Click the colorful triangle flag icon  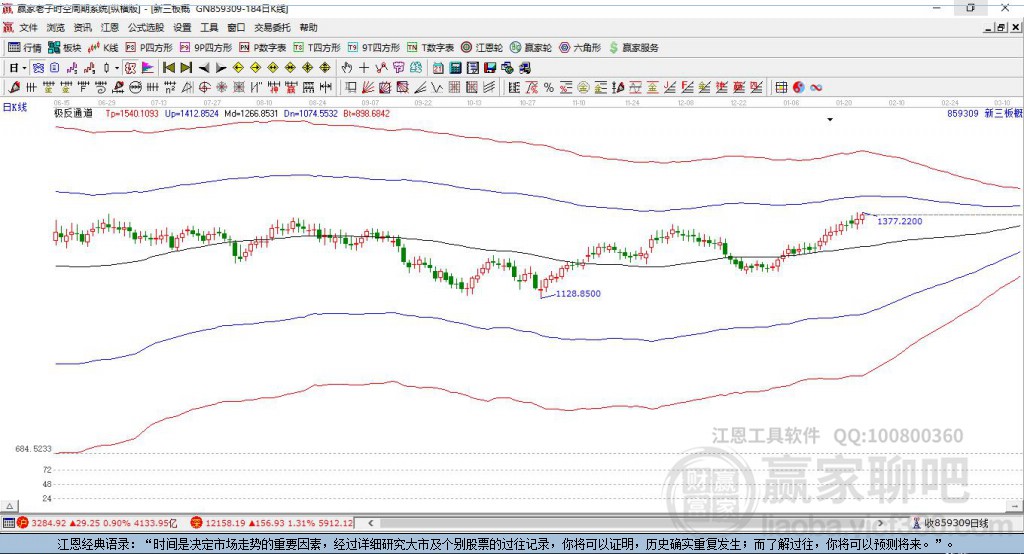pos(148,68)
